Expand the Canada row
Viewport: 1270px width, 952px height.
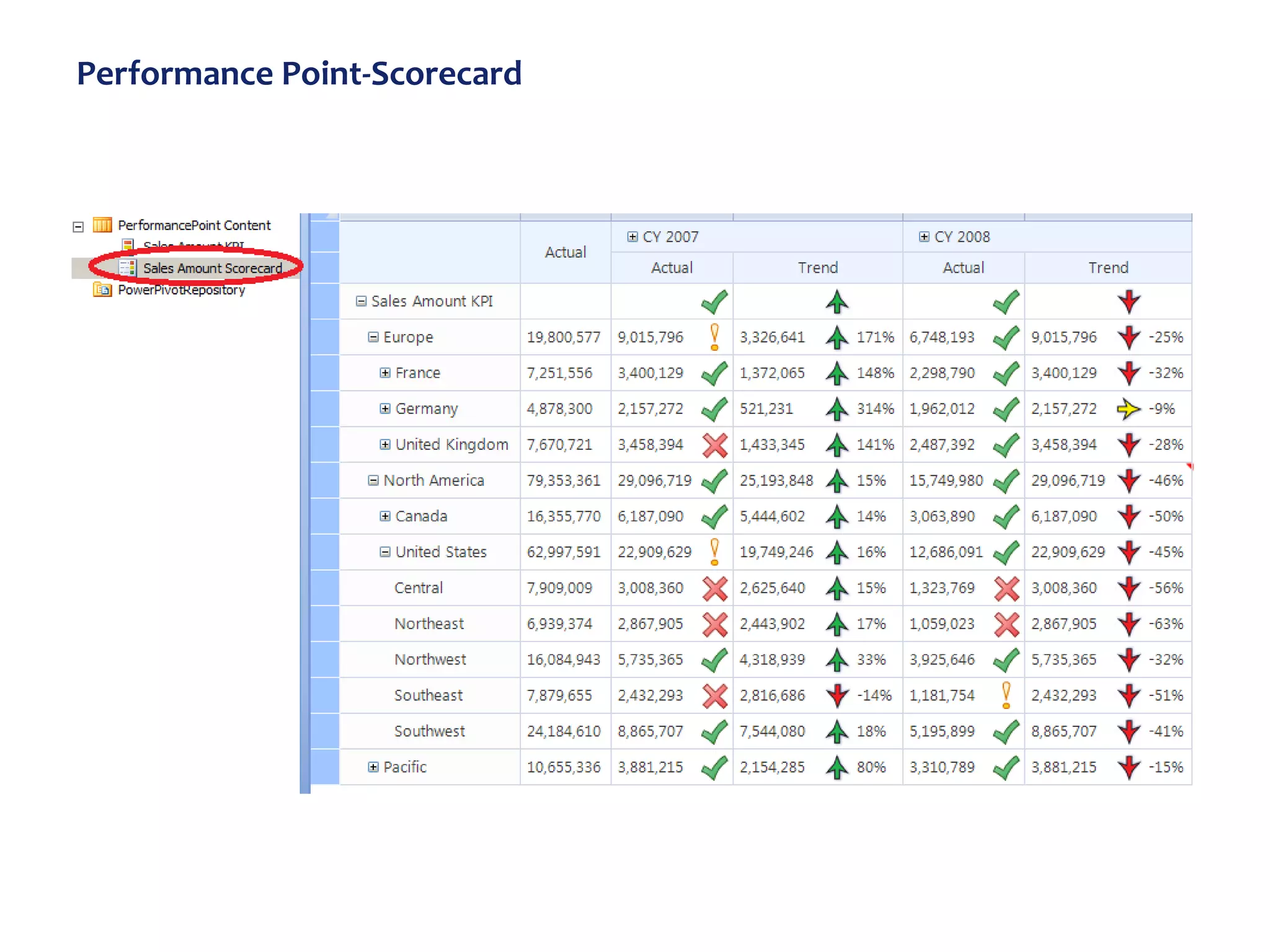click(385, 516)
